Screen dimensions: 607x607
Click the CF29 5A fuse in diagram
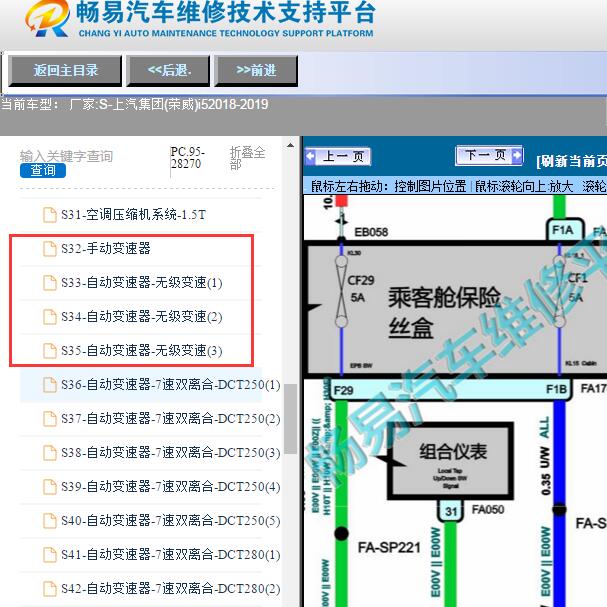coord(342,291)
